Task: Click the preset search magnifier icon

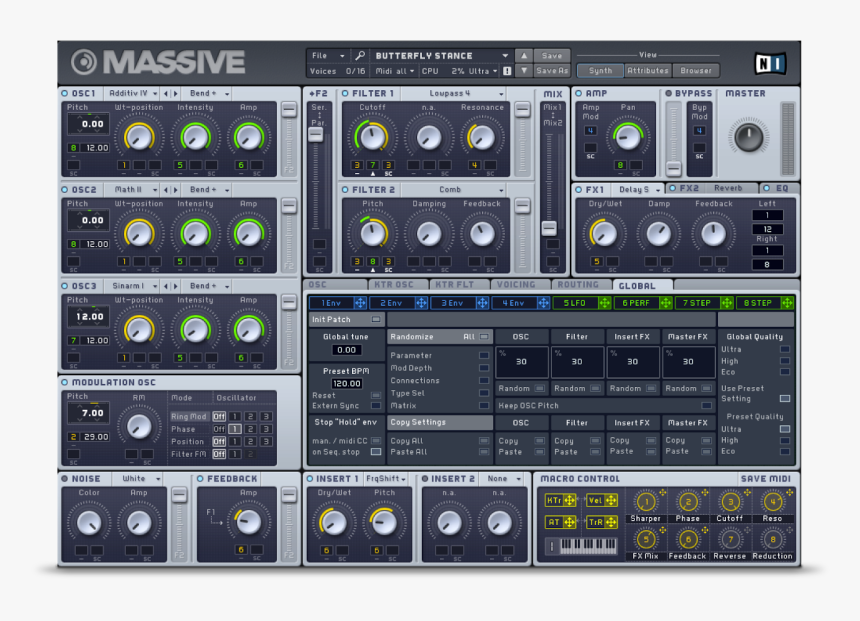Action: point(360,55)
